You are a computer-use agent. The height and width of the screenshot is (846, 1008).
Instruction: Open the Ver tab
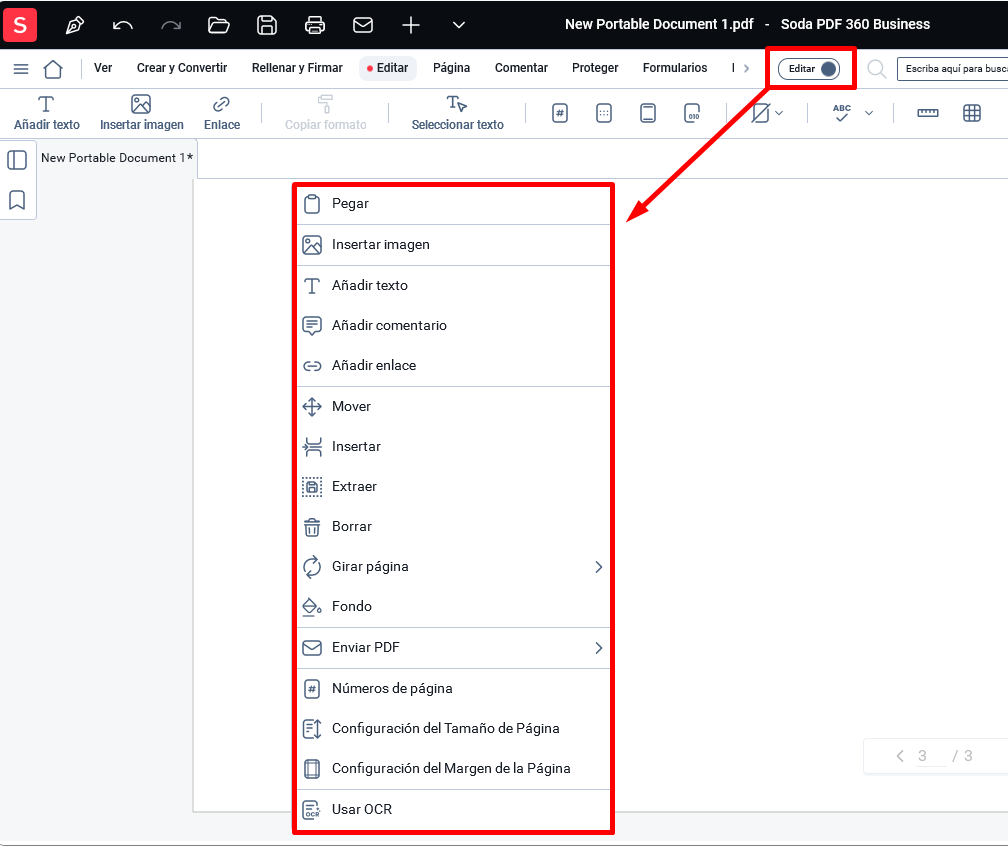tap(103, 68)
